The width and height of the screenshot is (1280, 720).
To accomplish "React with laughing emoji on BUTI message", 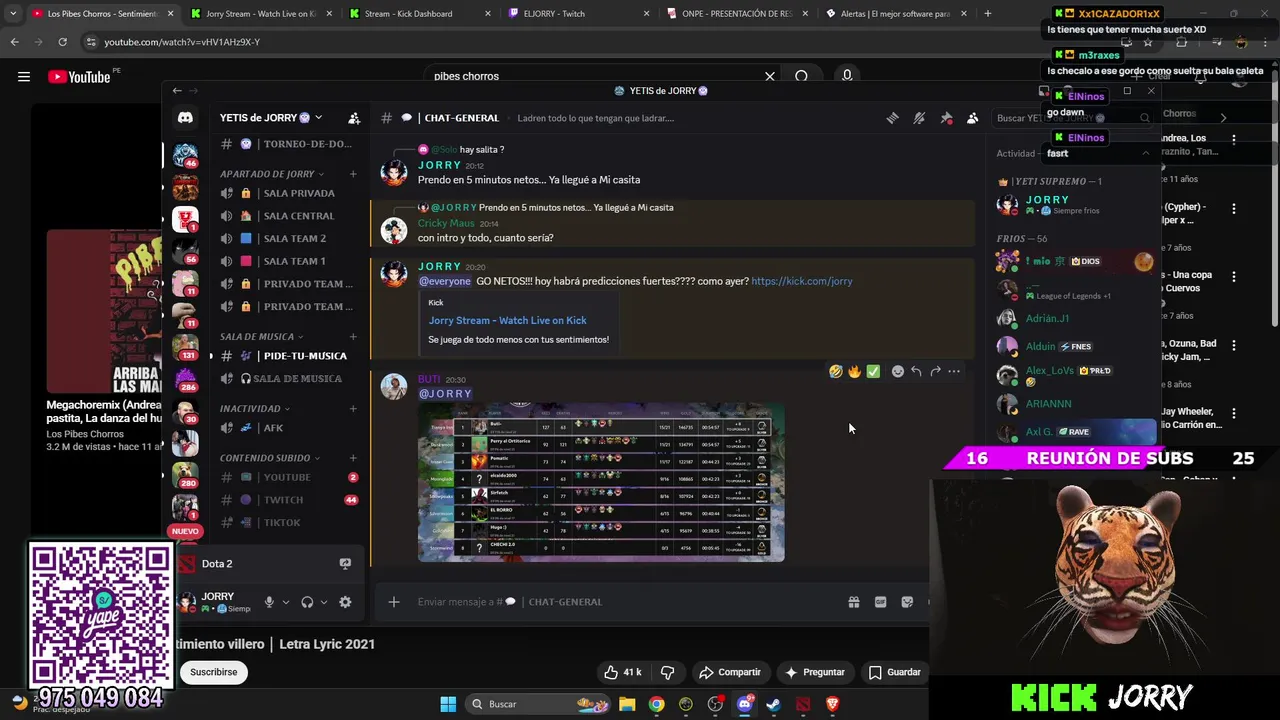I will (836, 371).
